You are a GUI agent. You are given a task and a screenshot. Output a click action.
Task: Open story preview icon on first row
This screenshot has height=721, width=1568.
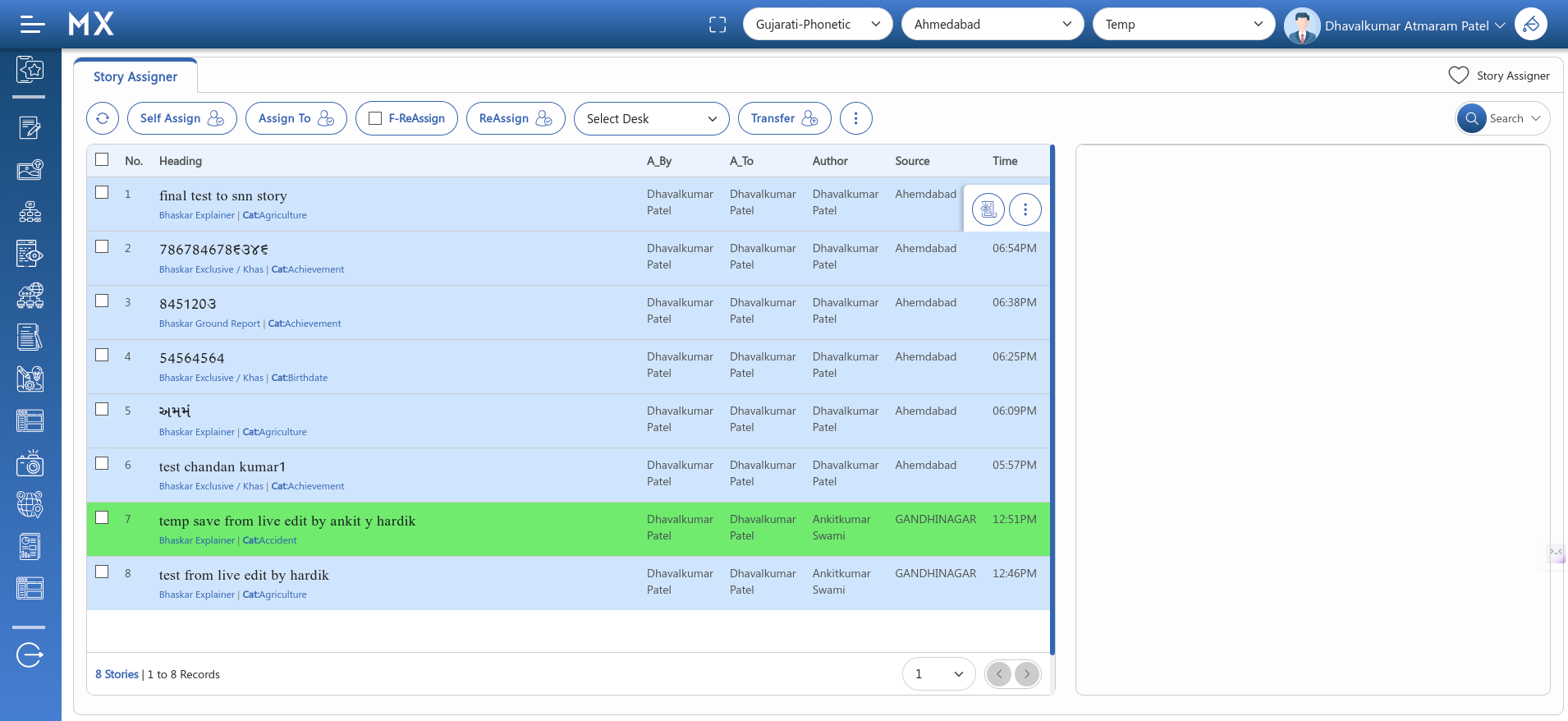[x=988, y=209]
